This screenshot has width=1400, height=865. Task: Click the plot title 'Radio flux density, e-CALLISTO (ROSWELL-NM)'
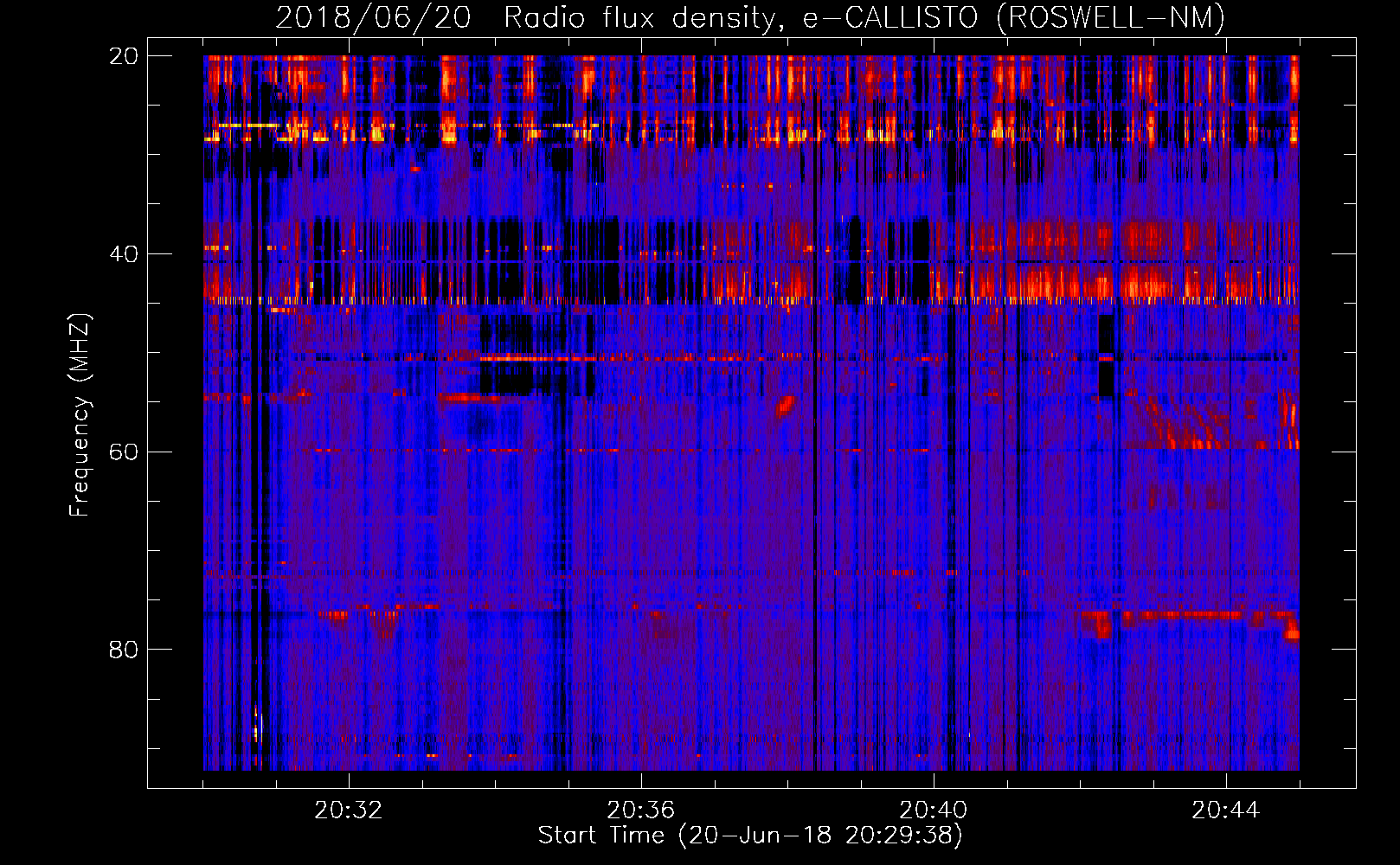tap(864, 17)
